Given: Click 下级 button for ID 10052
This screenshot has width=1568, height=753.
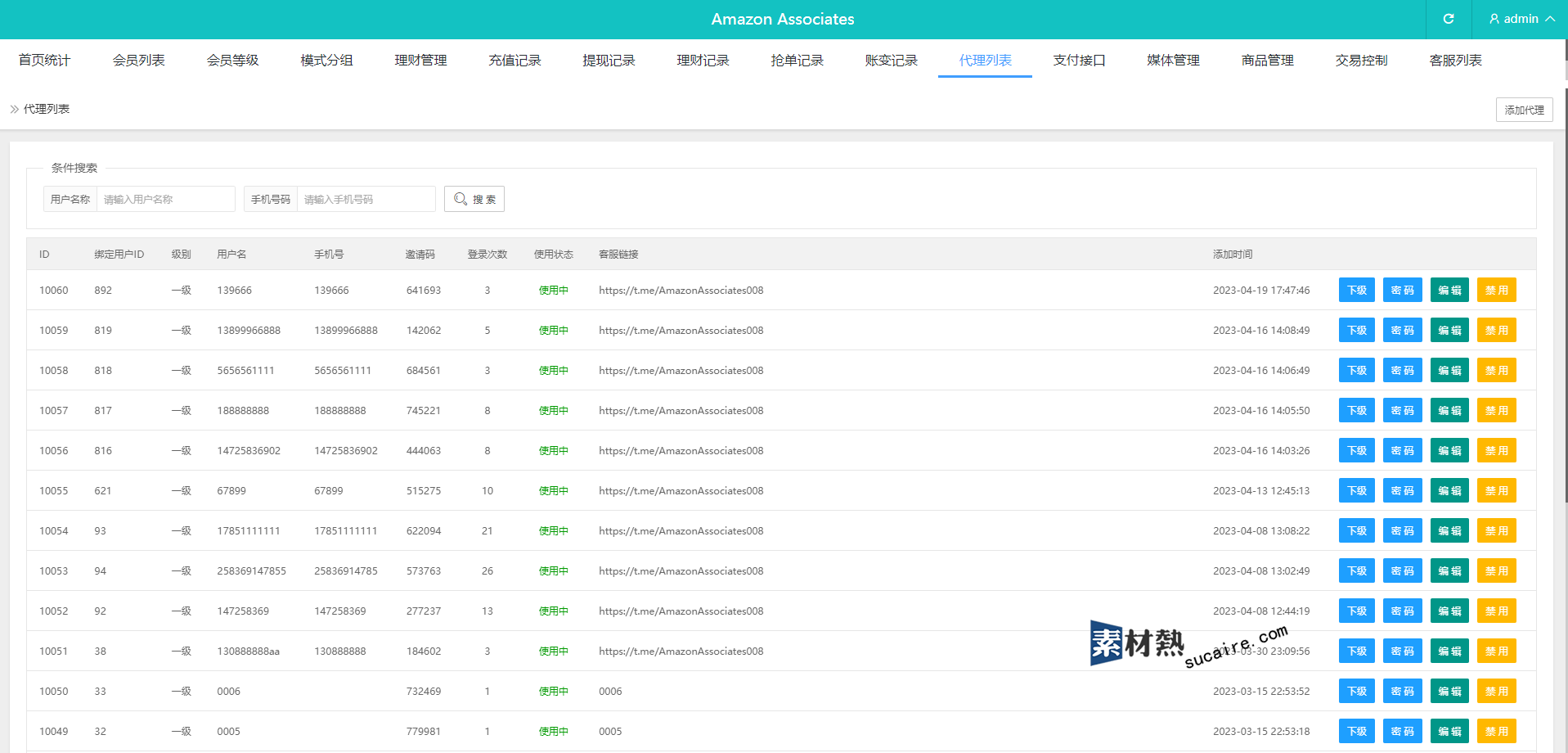Looking at the screenshot, I should 1357,611.
